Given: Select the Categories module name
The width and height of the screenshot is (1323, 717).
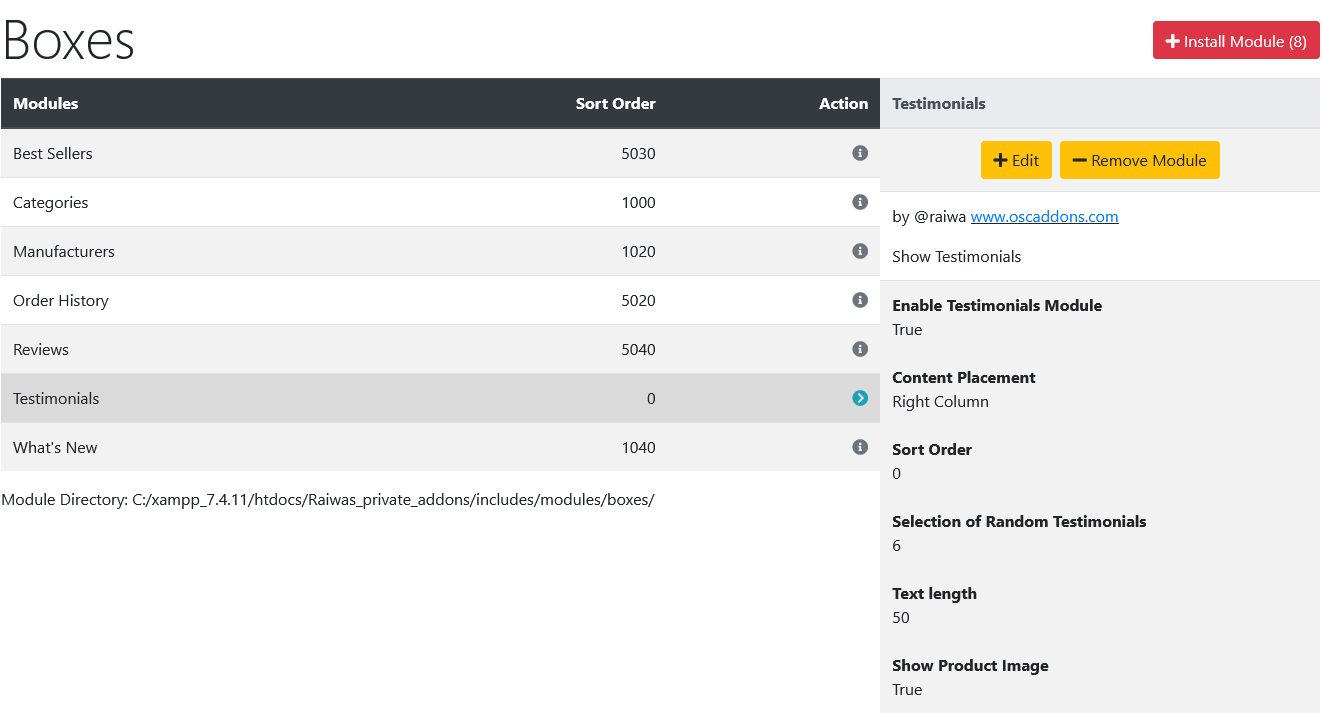Looking at the screenshot, I should [51, 202].
